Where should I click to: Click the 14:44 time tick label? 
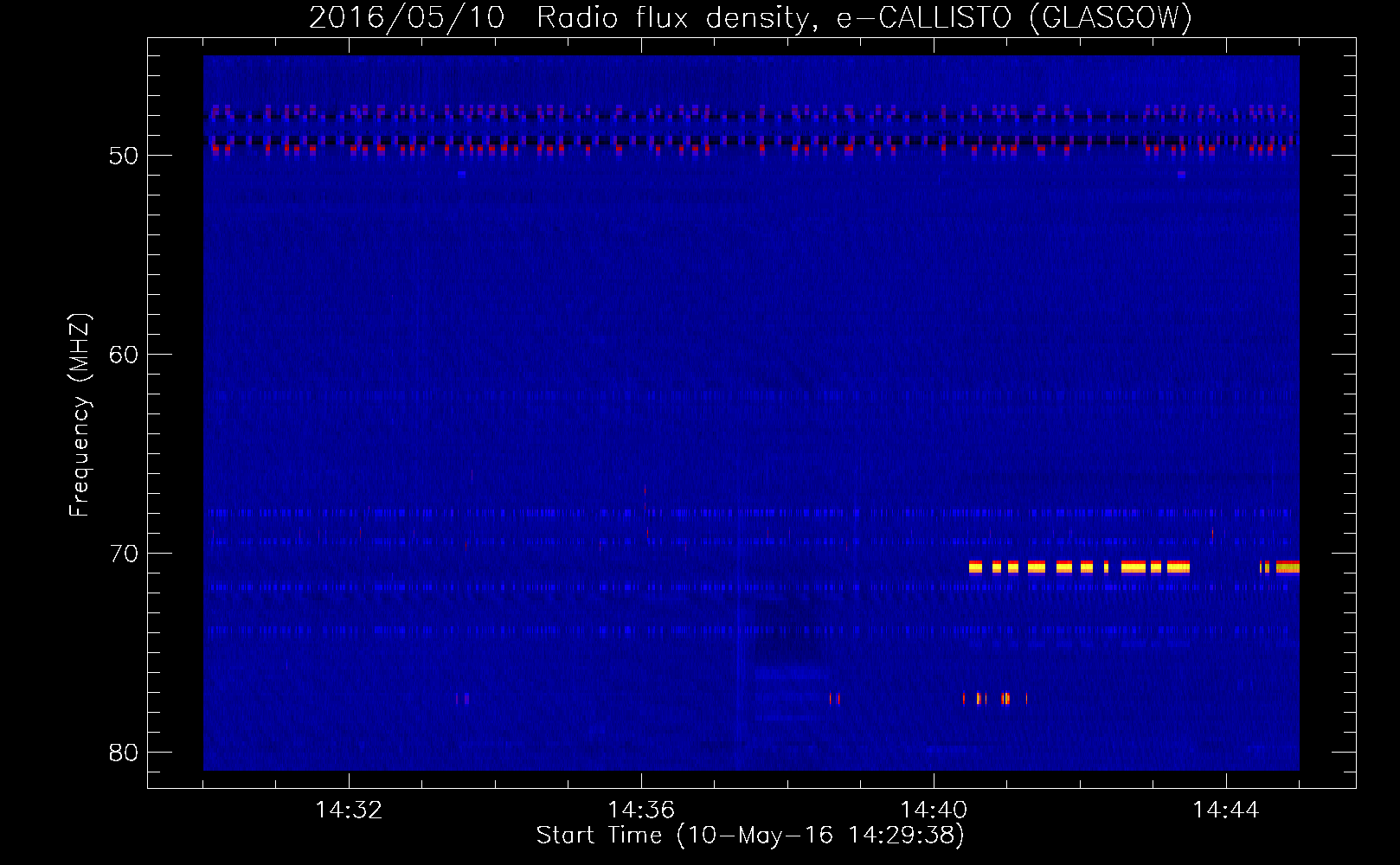1226,811
